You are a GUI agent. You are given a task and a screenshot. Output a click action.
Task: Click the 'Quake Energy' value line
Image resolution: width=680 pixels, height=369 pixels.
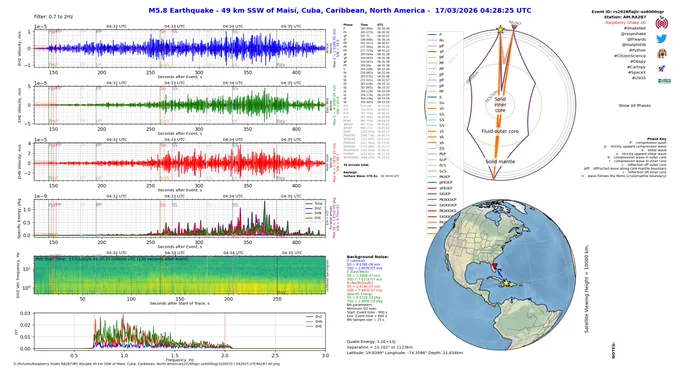coord(371,342)
